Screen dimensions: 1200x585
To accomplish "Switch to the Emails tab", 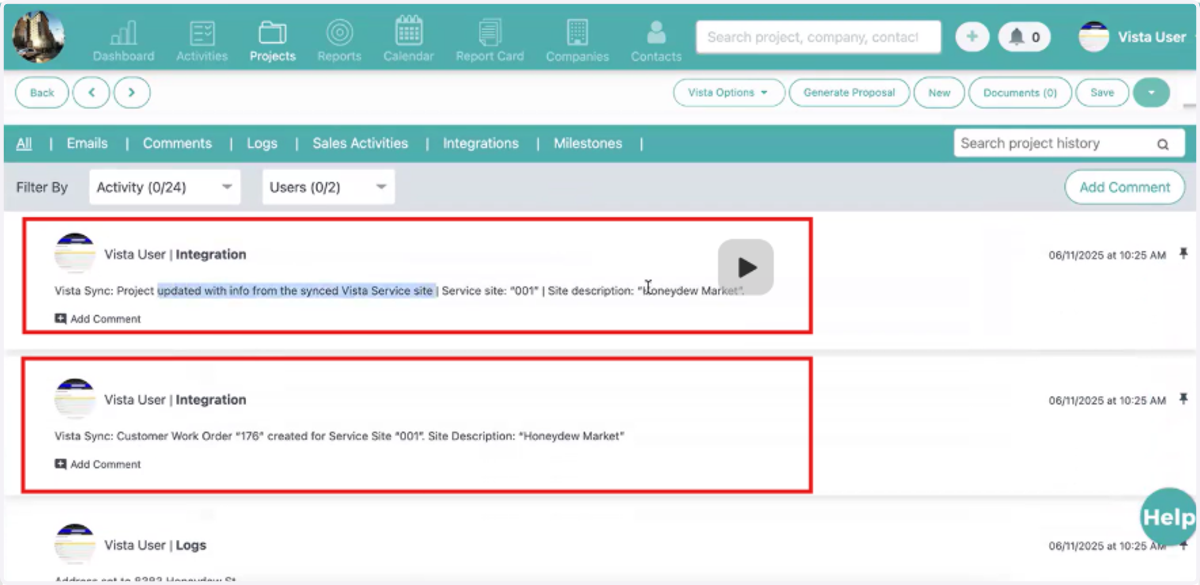I will coord(87,143).
